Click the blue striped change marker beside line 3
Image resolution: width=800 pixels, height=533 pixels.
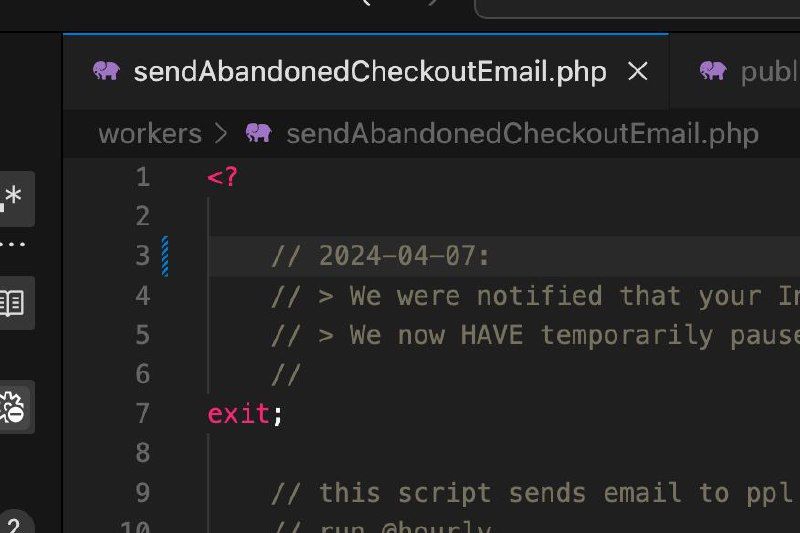click(165, 256)
